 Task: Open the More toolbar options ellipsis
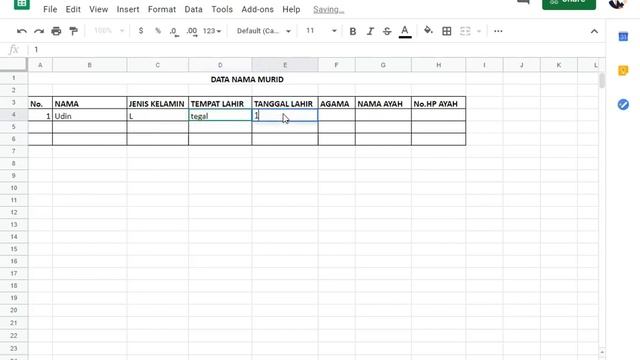(x=498, y=31)
